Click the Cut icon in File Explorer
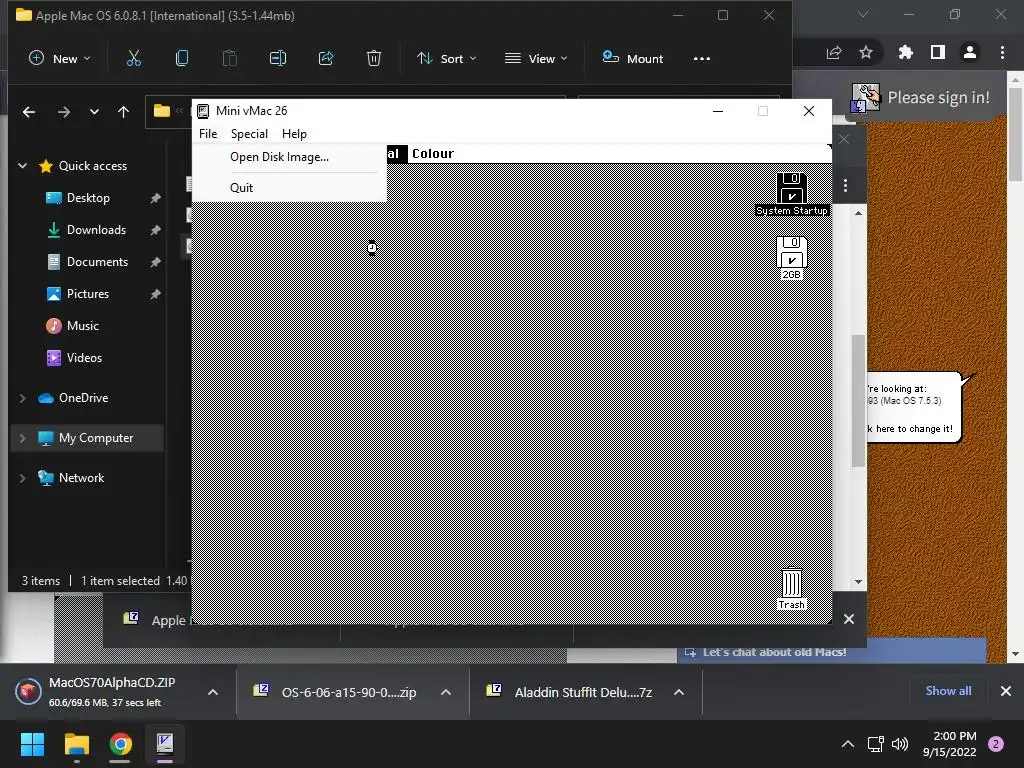Image resolution: width=1024 pixels, height=768 pixels. pyautogui.click(x=134, y=58)
